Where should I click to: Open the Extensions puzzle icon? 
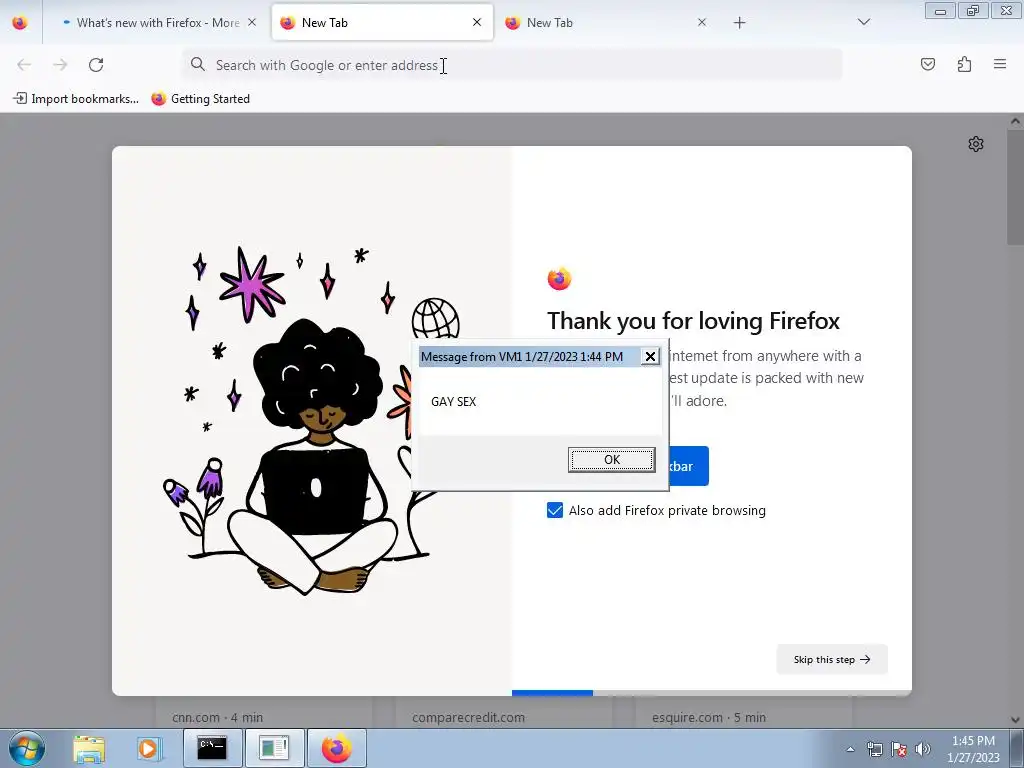pos(964,65)
